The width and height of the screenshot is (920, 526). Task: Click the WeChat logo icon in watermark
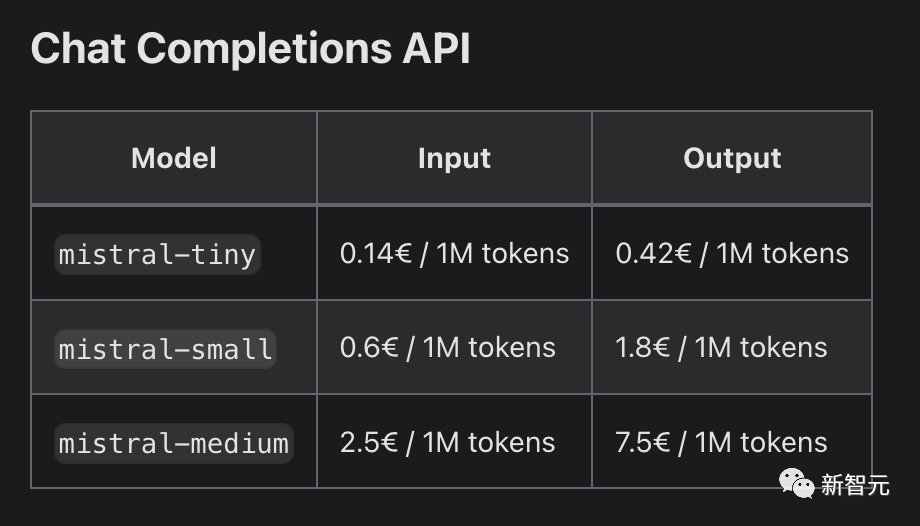(796, 484)
